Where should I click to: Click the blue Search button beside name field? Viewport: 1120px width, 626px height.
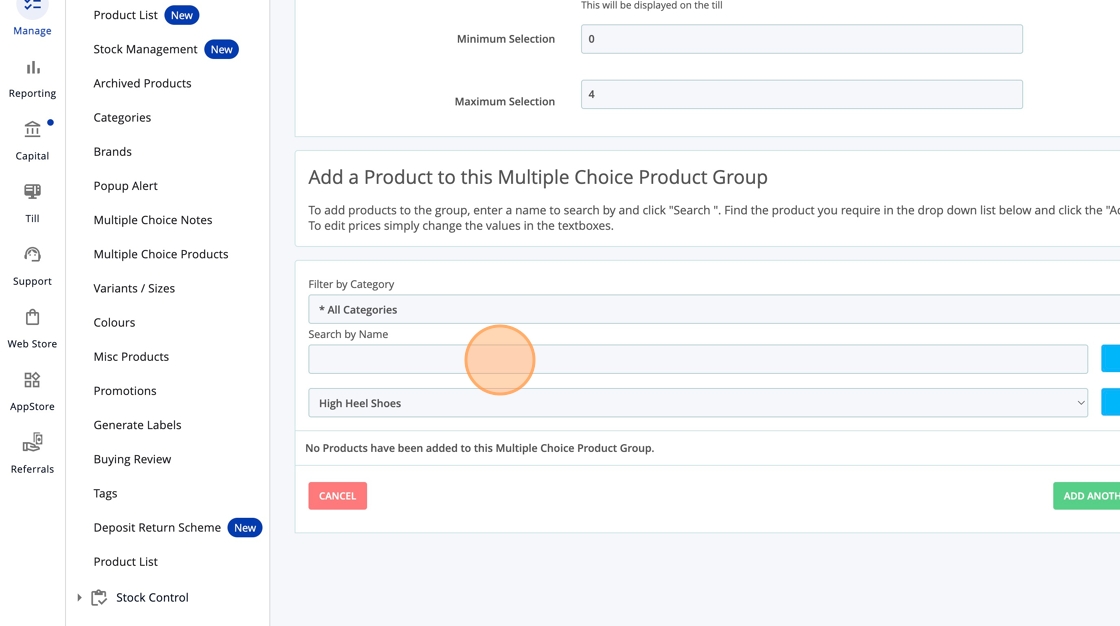[1111, 359]
